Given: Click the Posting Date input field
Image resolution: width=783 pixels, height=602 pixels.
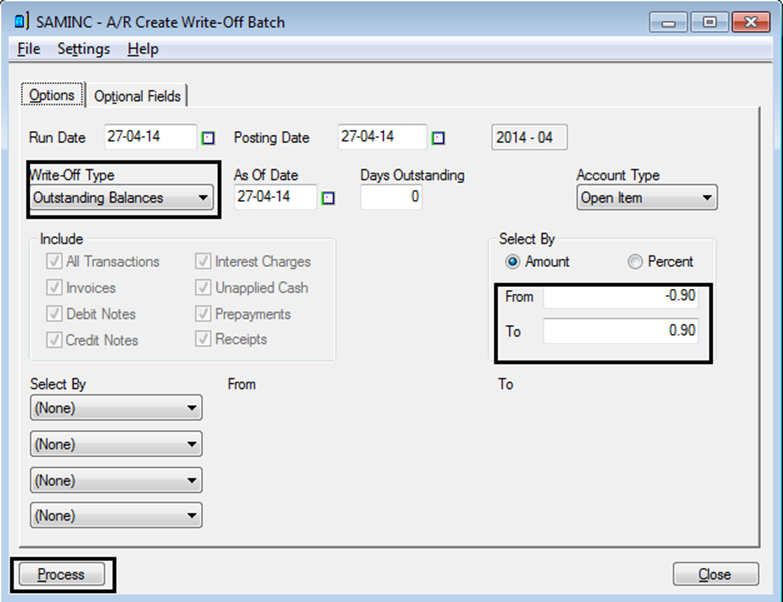Looking at the screenshot, I should (x=382, y=137).
